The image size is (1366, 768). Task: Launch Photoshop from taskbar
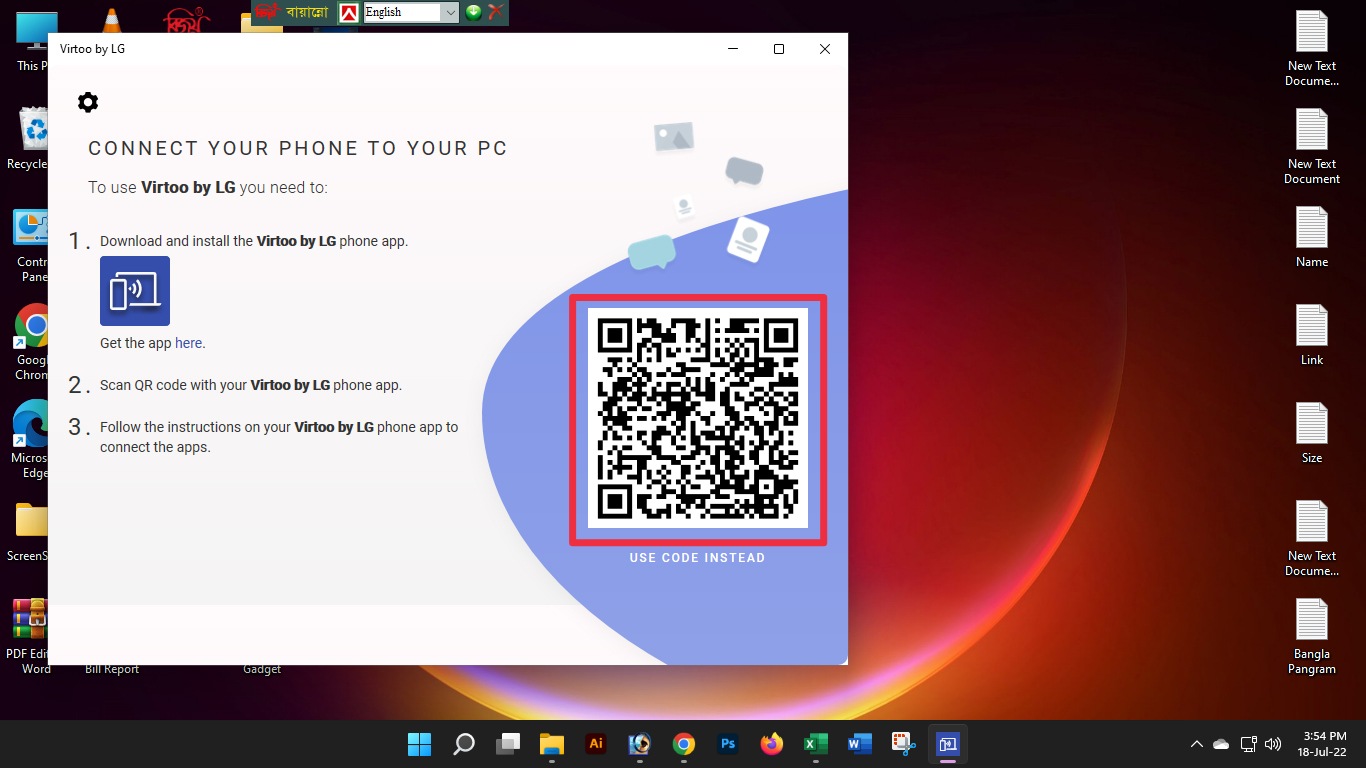[728, 744]
